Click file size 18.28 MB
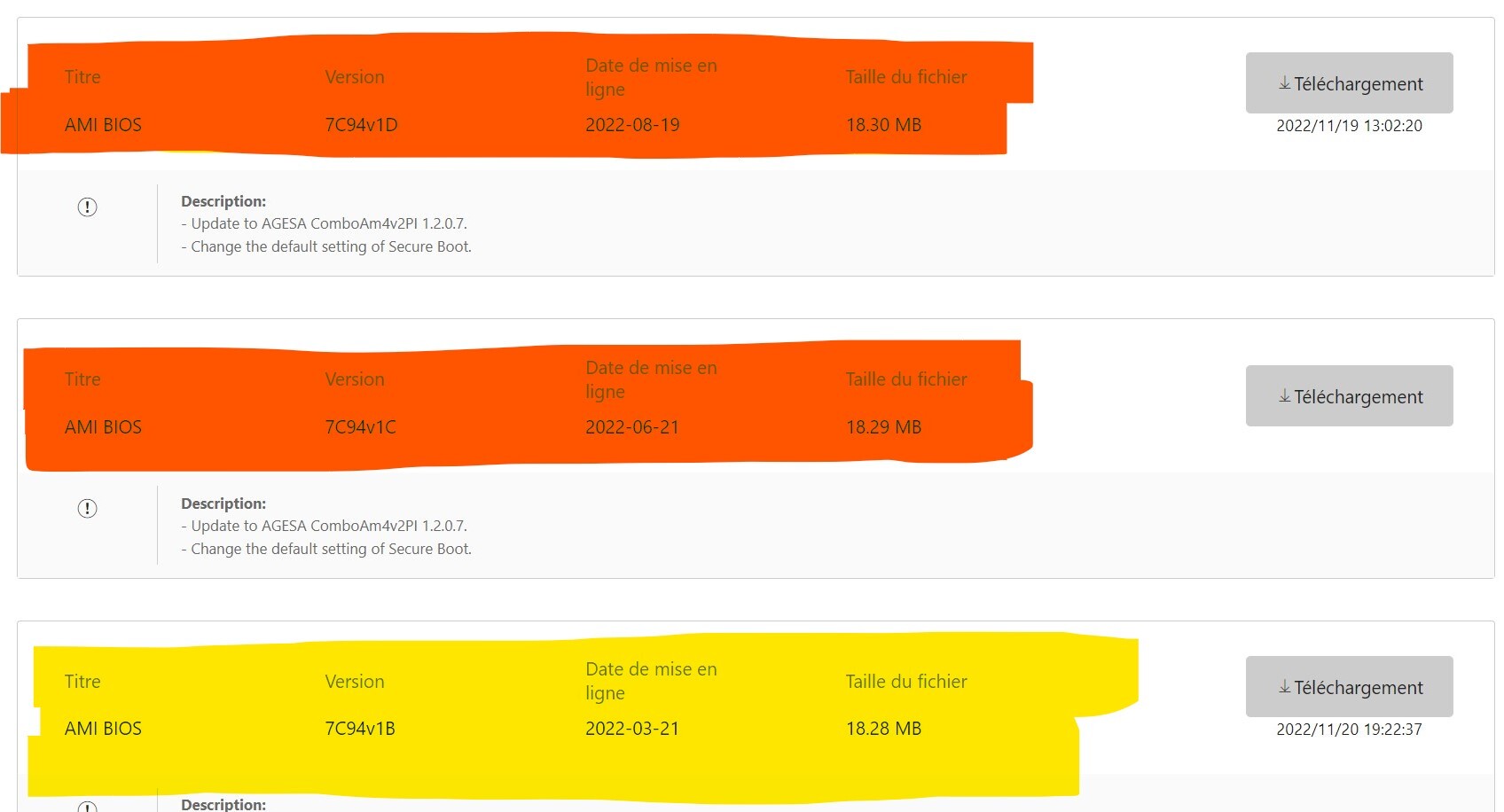 pyautogui.click(x=883, y=729)
